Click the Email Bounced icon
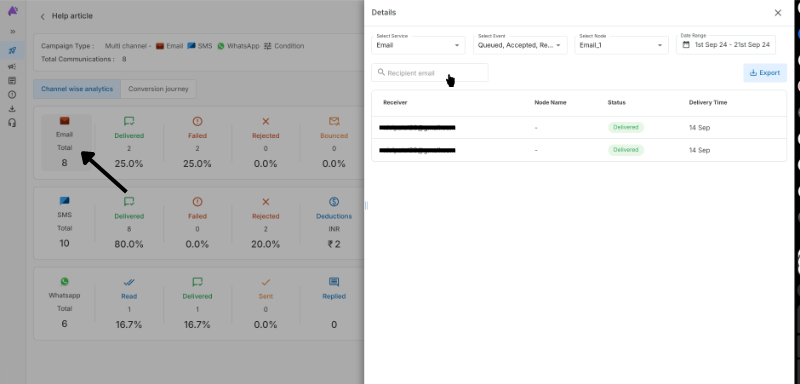The image size is (800, 384). click(334, 121)
